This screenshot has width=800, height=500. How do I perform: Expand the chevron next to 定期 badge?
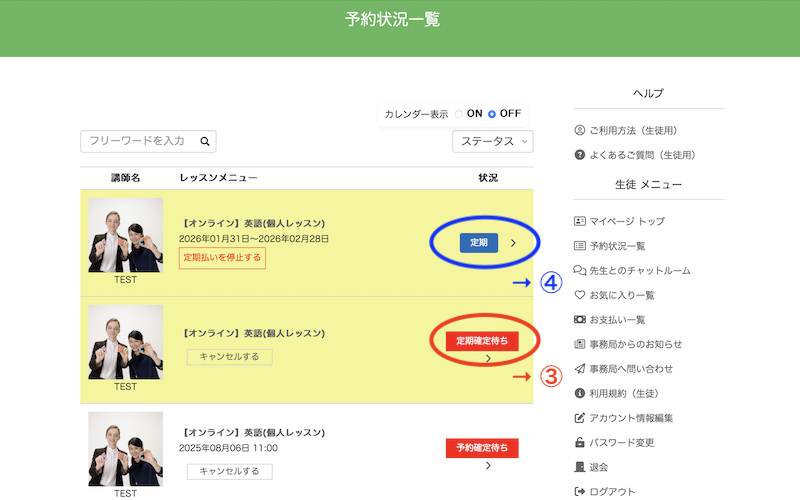click(x=513, y=242)
